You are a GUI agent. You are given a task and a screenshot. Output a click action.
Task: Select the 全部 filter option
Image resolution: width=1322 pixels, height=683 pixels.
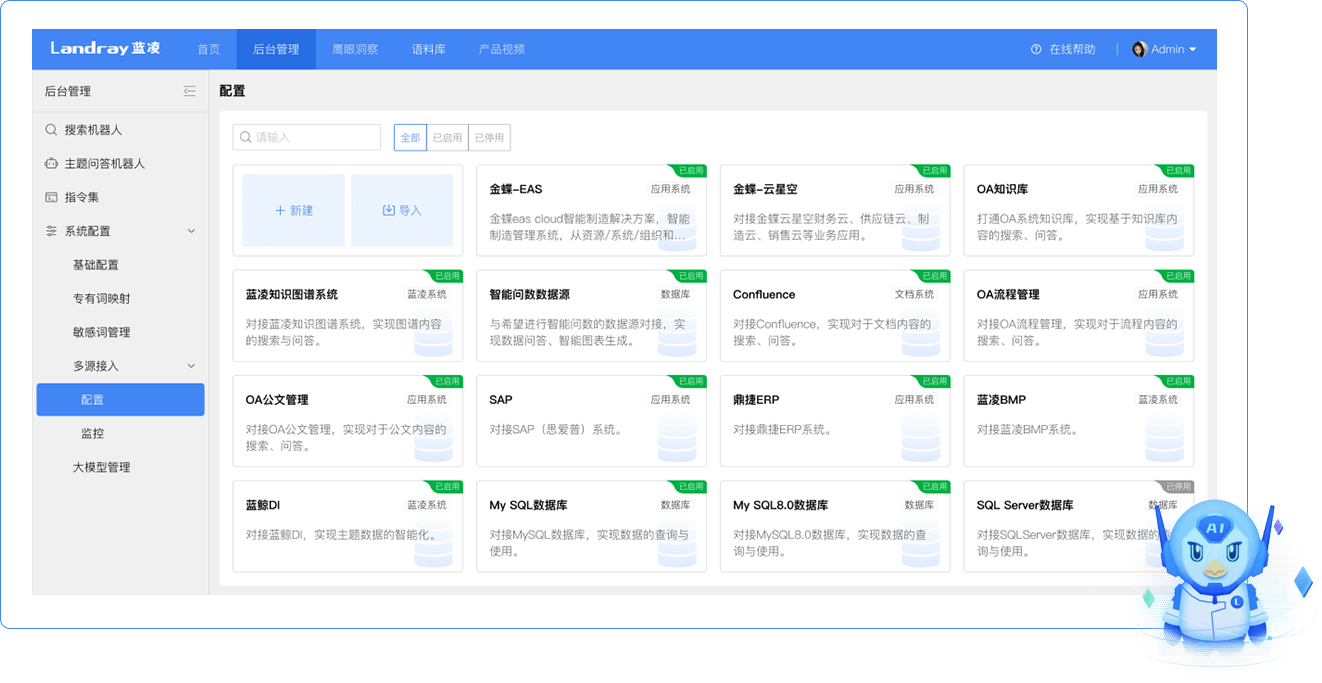pyautogui.click(x=410, y=138)
